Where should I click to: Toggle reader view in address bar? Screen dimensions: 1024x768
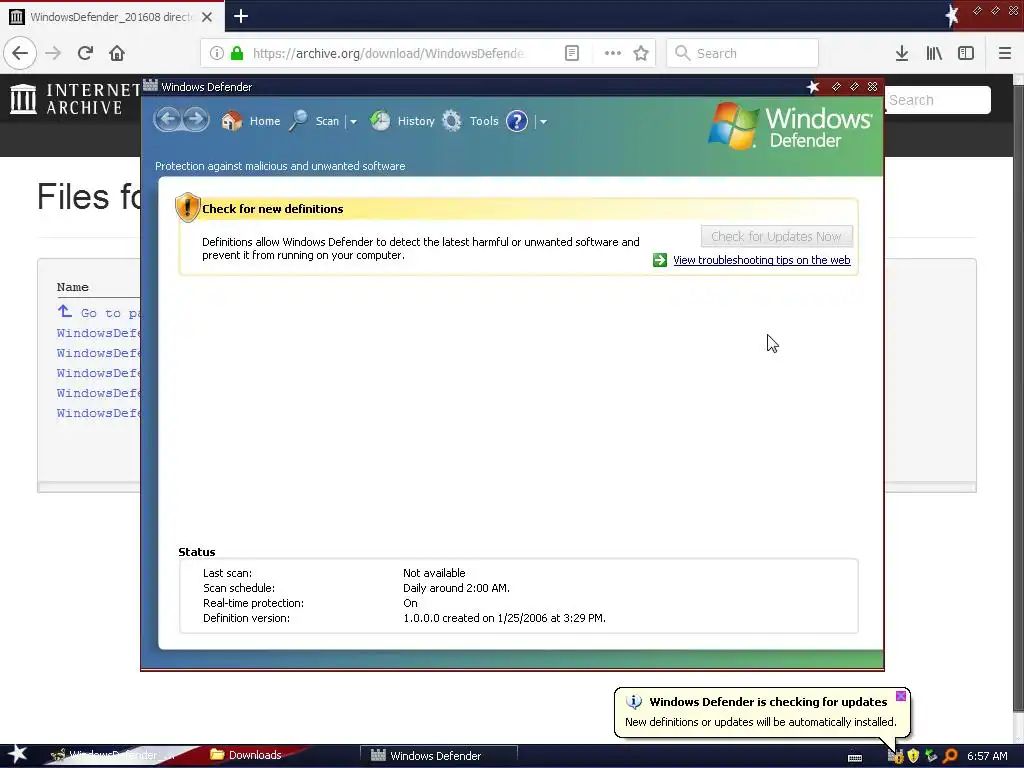[571, 53]
